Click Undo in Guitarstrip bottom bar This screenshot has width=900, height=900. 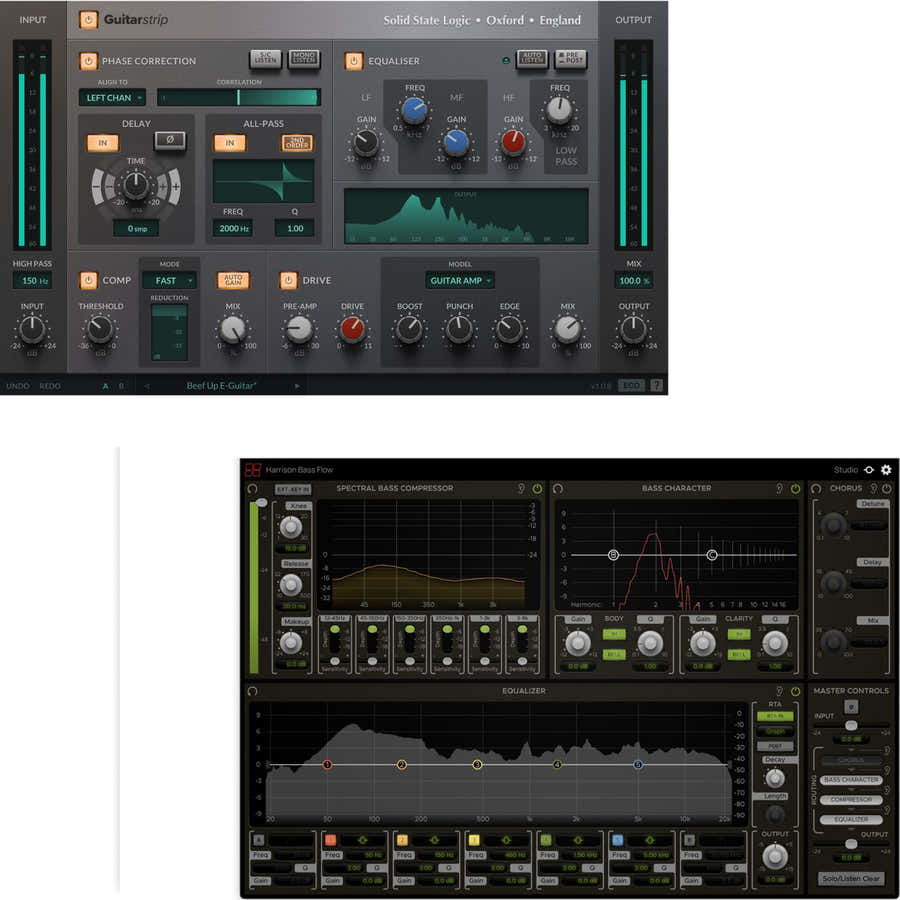tap(18, 386)
